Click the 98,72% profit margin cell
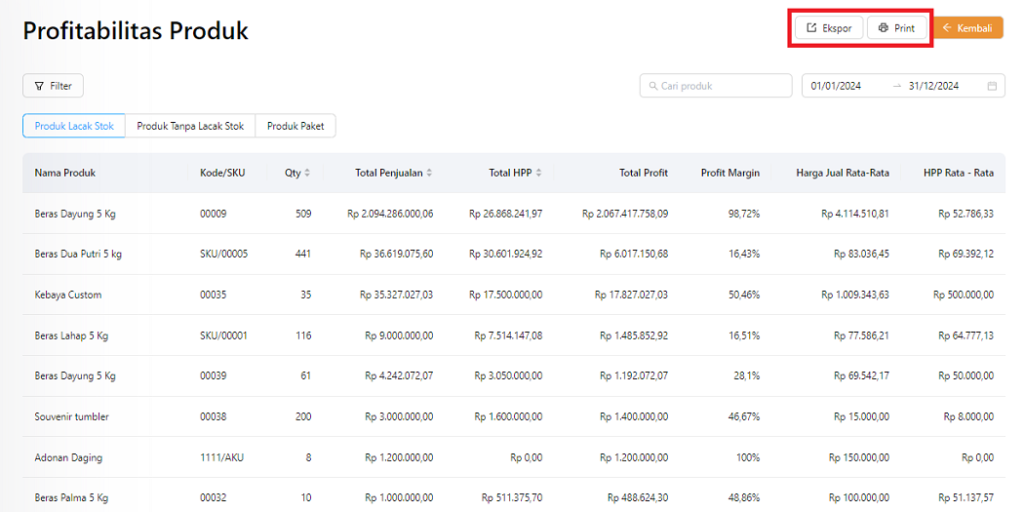The image size is (1024, 512). click(744, 214)
